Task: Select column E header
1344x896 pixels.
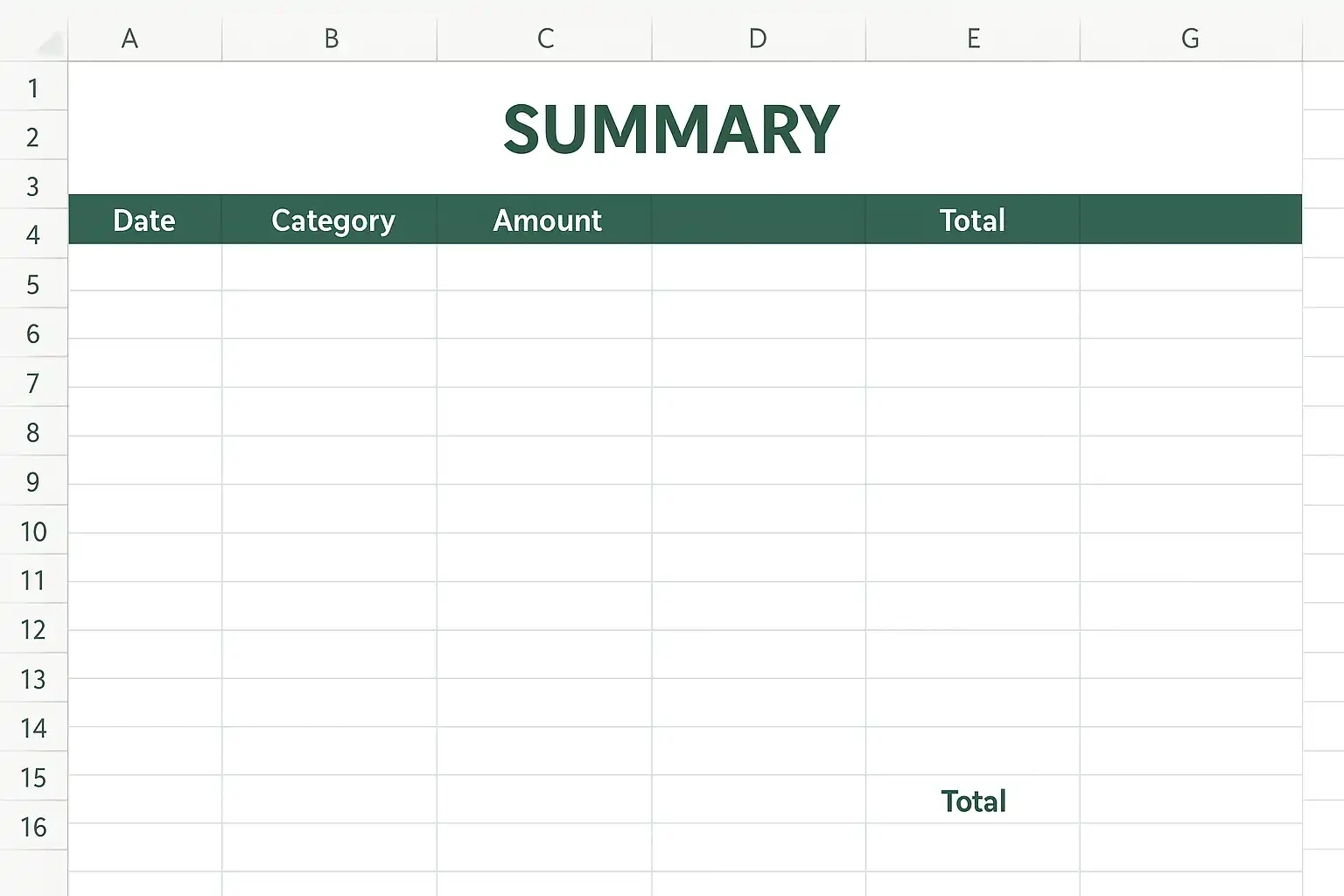Action: (x=973, y=38)
